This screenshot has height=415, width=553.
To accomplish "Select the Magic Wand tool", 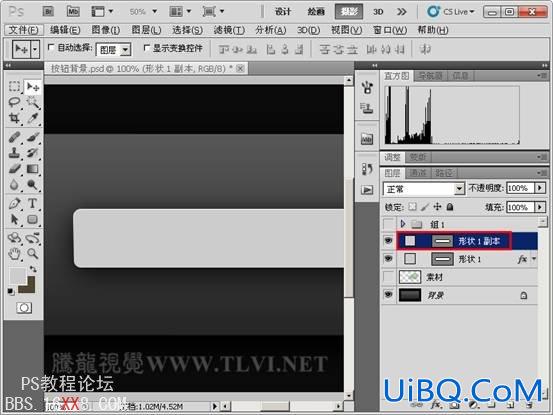I will pyautogui.click(x=33, y=102).
